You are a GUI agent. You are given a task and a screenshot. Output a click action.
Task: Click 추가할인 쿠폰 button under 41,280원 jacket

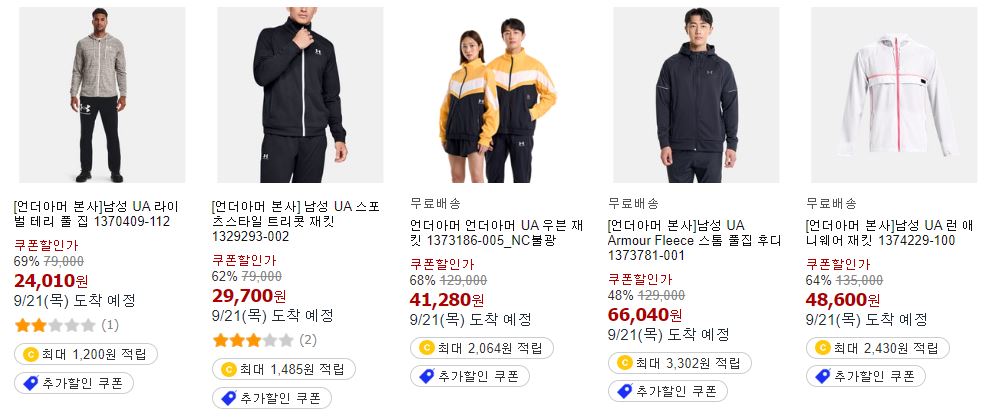pos(469,376)
